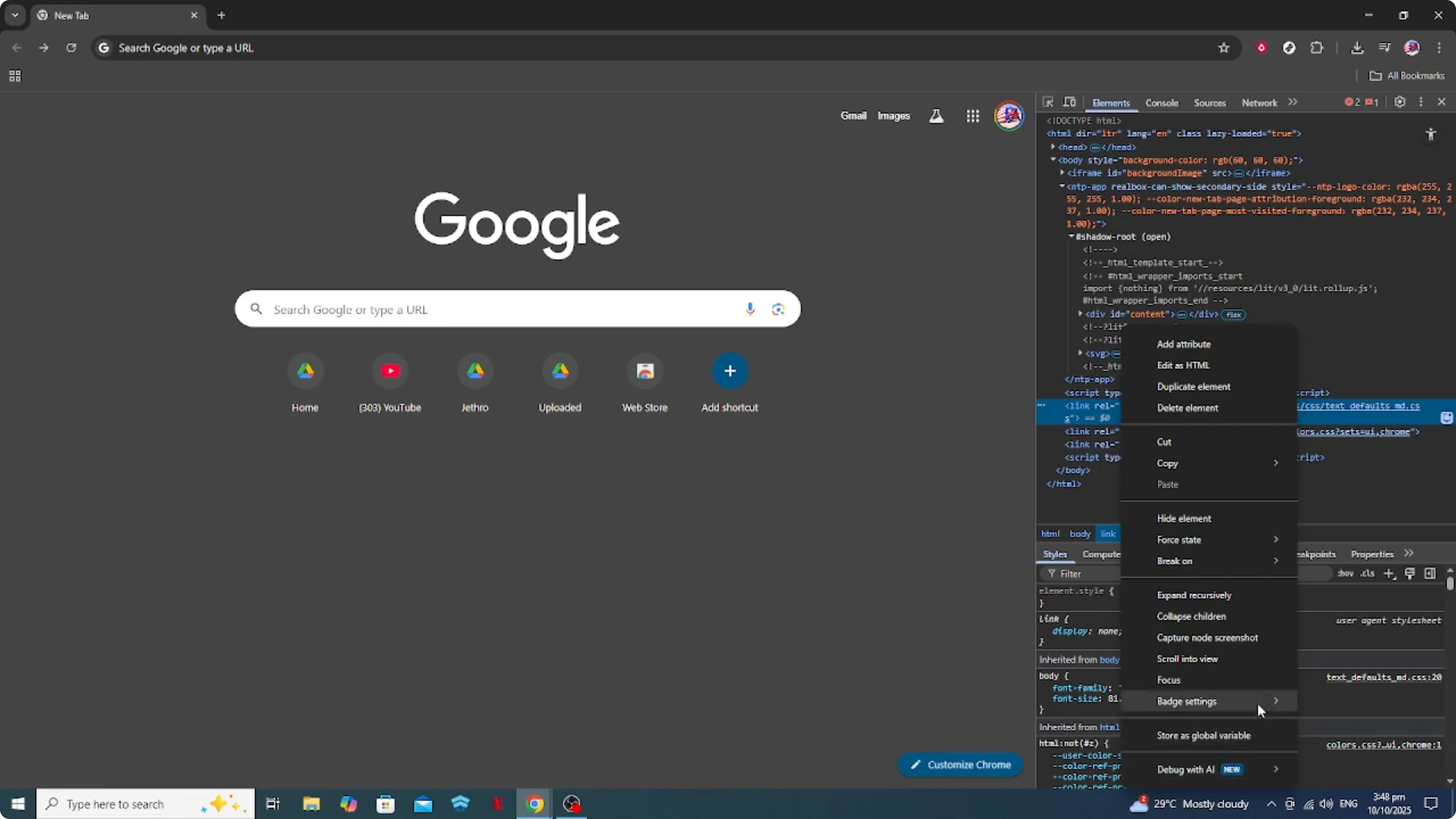
Task: Open the Copy submenu in context menu
Action: [1209, 463]
